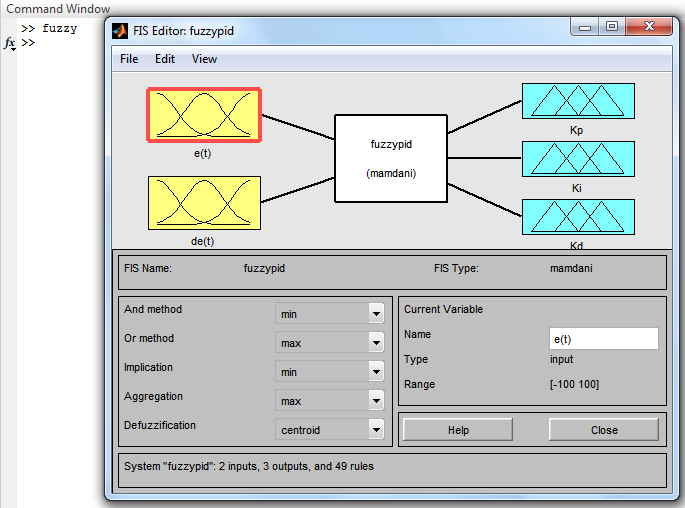Open the Edit menu

tap(165, 59)
